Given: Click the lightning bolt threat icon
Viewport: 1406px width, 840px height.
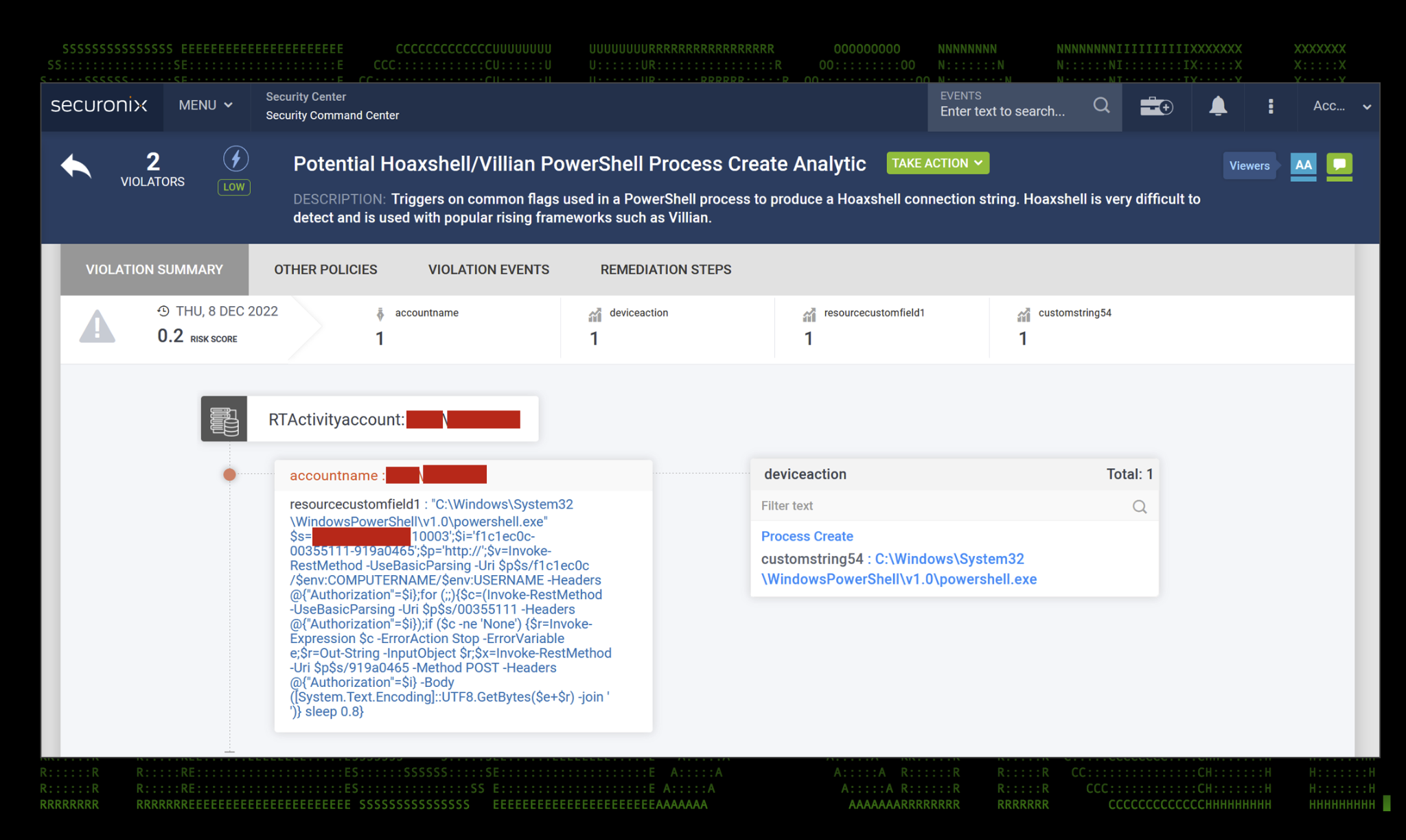Looking at the screenshot, I should tap(235, 159).
